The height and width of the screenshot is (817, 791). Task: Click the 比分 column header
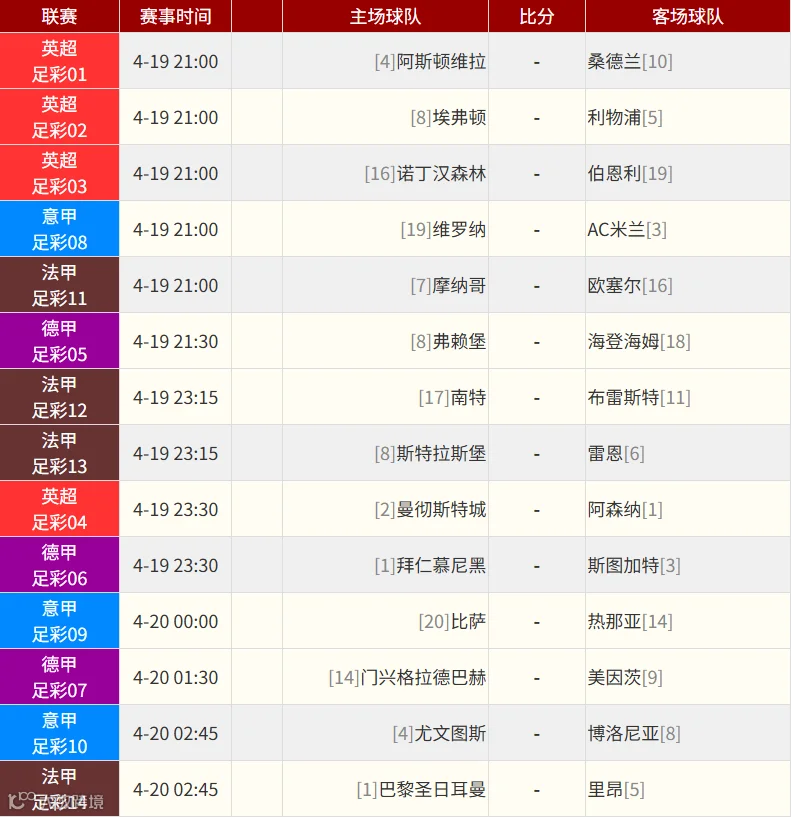coord(537,16)
